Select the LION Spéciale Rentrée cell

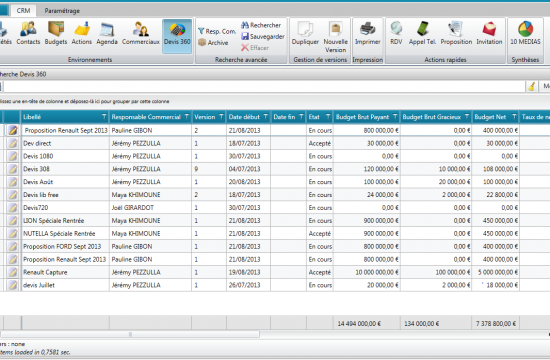[65, 221]
